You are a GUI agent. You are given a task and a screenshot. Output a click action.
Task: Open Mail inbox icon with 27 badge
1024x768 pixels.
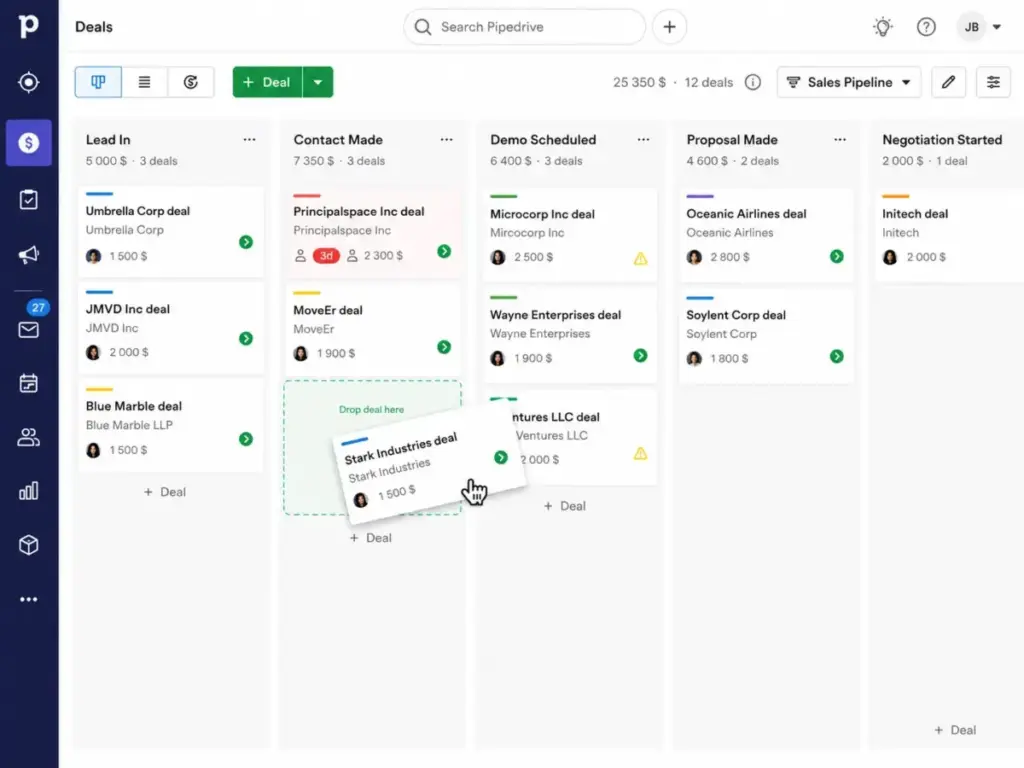[x=28, y=330]
